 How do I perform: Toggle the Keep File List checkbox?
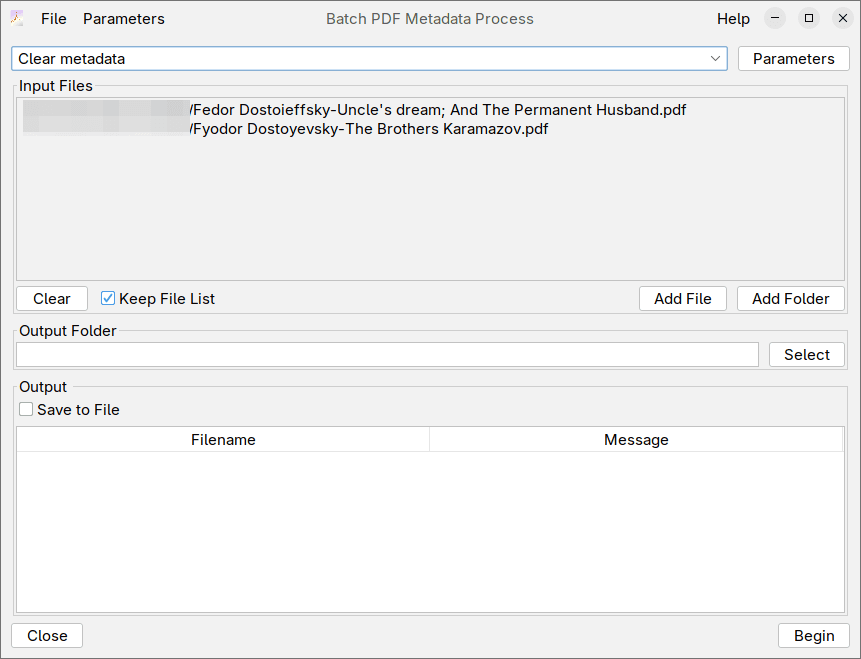click(107, 298)
